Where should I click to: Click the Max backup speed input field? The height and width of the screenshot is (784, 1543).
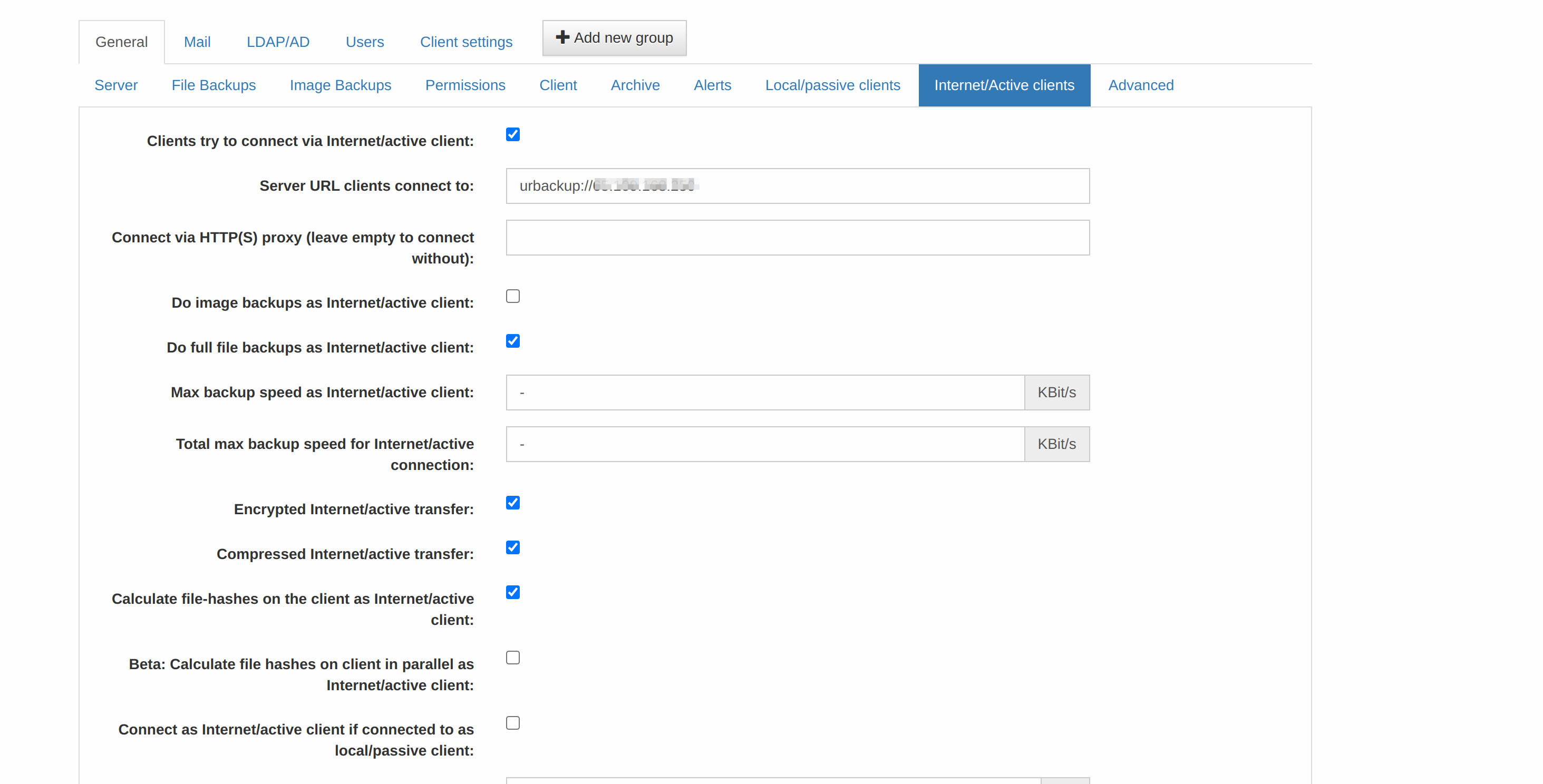pyautogui.click(x=765, y=393)
